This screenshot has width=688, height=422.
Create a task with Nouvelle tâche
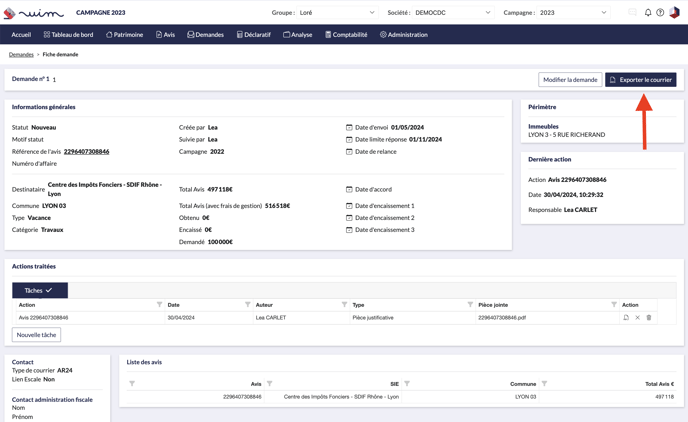pos(36,335)
